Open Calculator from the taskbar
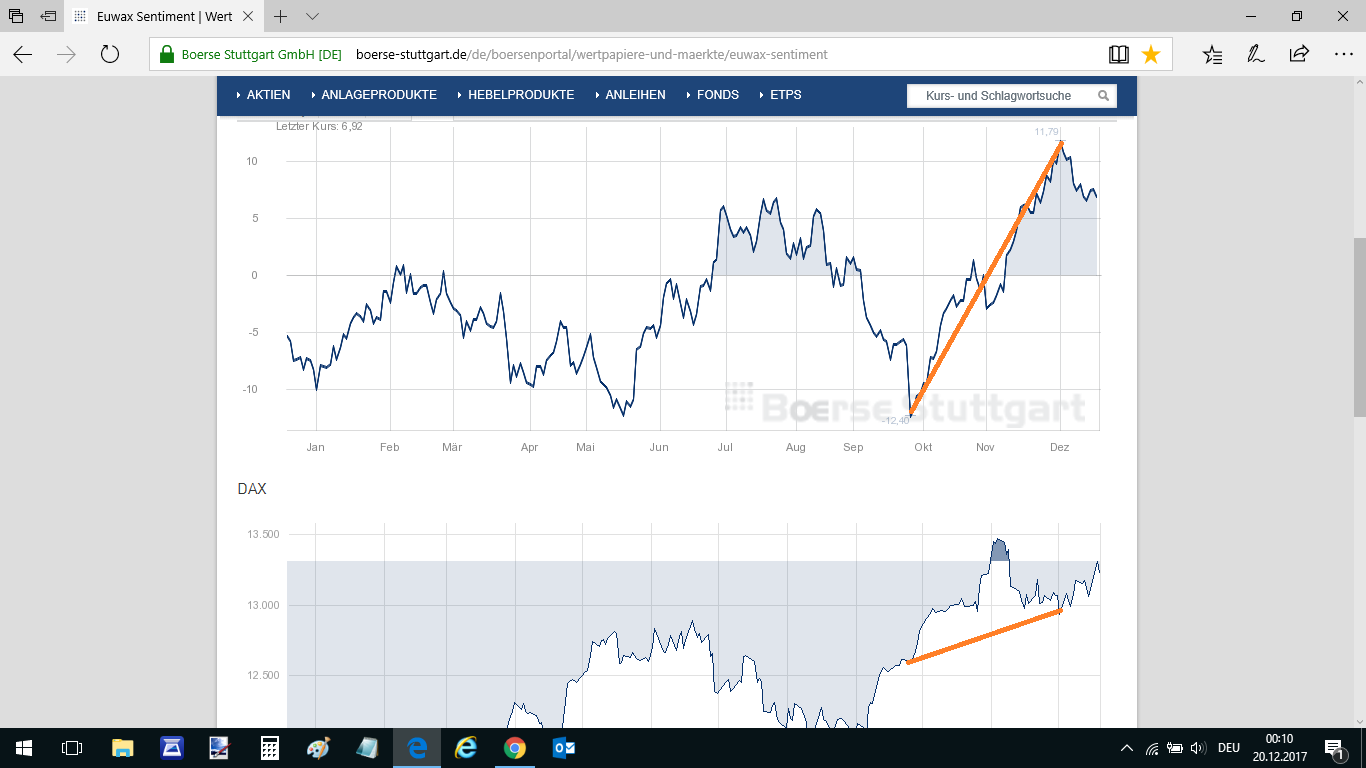 269,748
